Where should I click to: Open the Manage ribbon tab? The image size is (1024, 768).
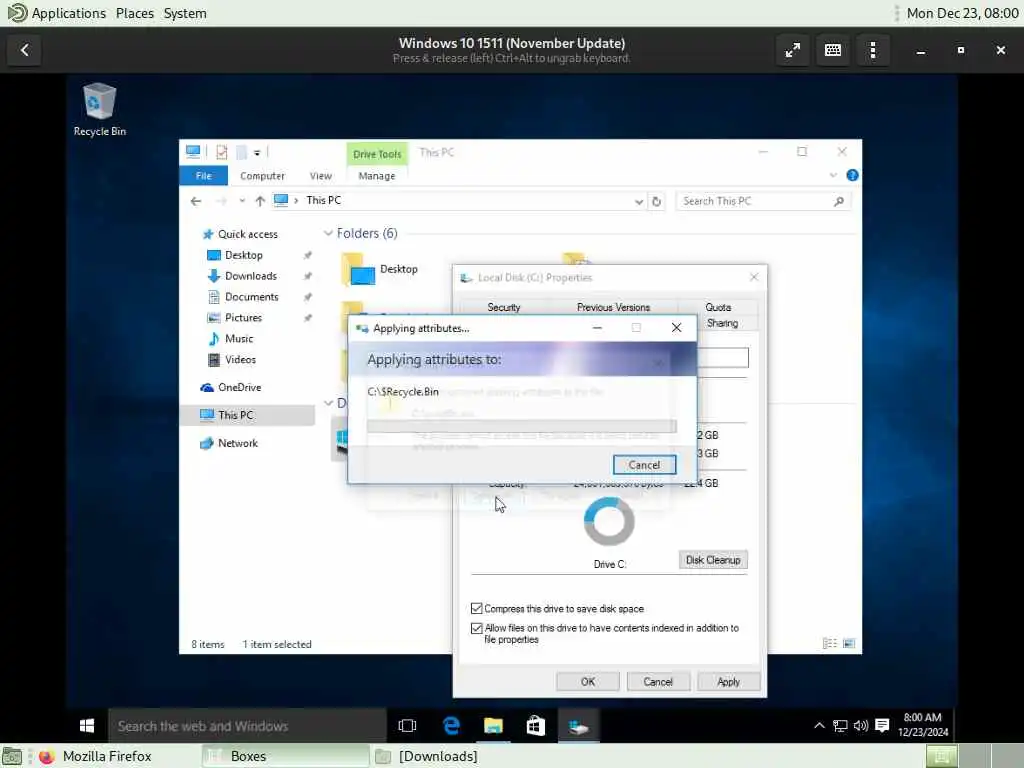pos(377,176)
